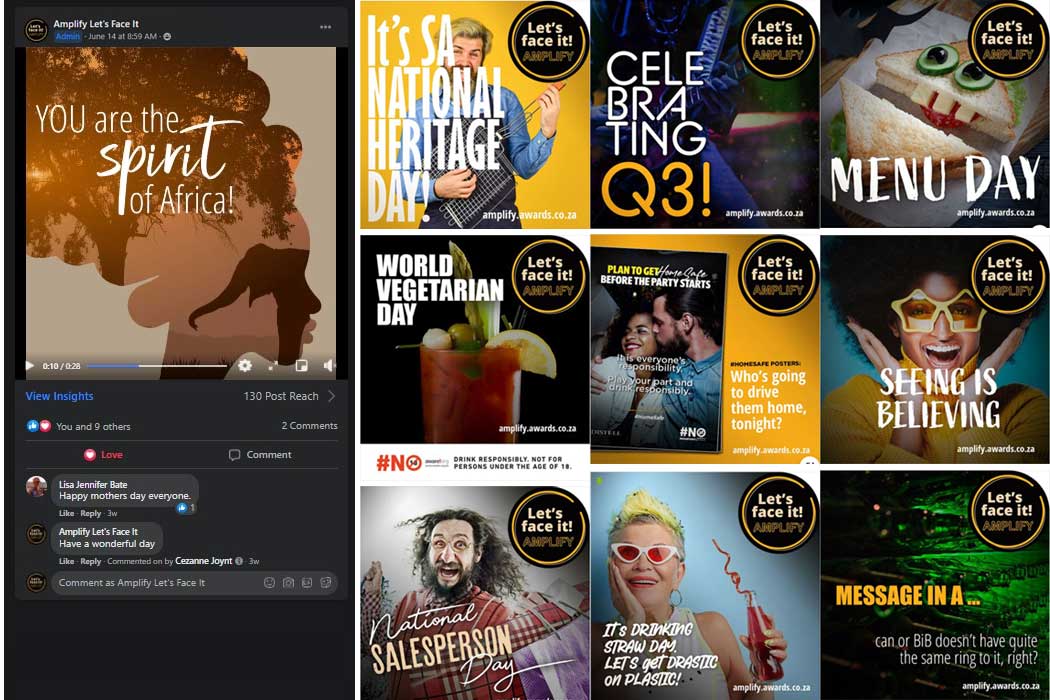This screenshot has width=1050, height=700.
Task: Attach a photo using camera icon
Action: (288, 583)
